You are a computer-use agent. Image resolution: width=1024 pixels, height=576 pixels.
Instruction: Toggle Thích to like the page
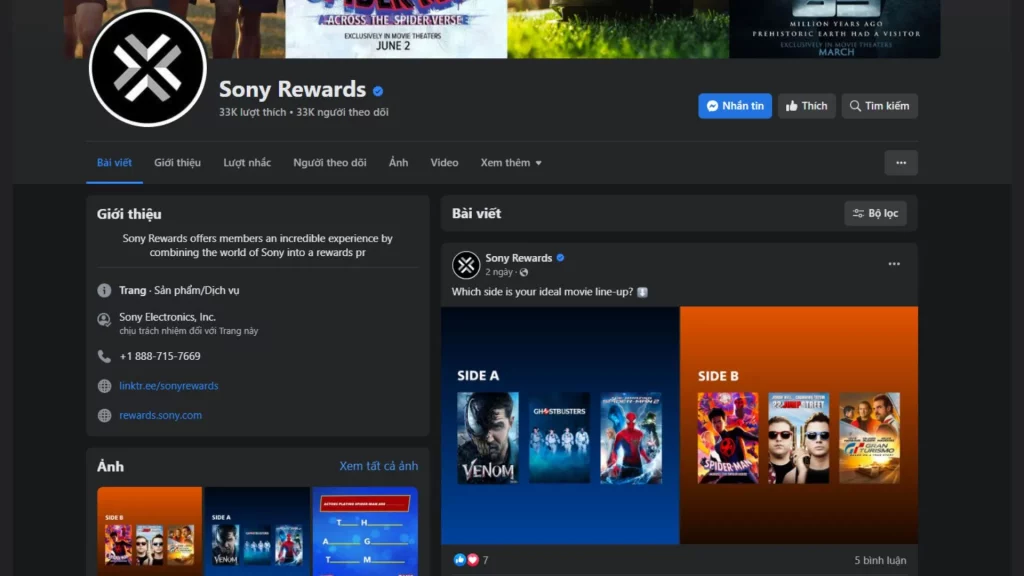(x=806, y=105)
